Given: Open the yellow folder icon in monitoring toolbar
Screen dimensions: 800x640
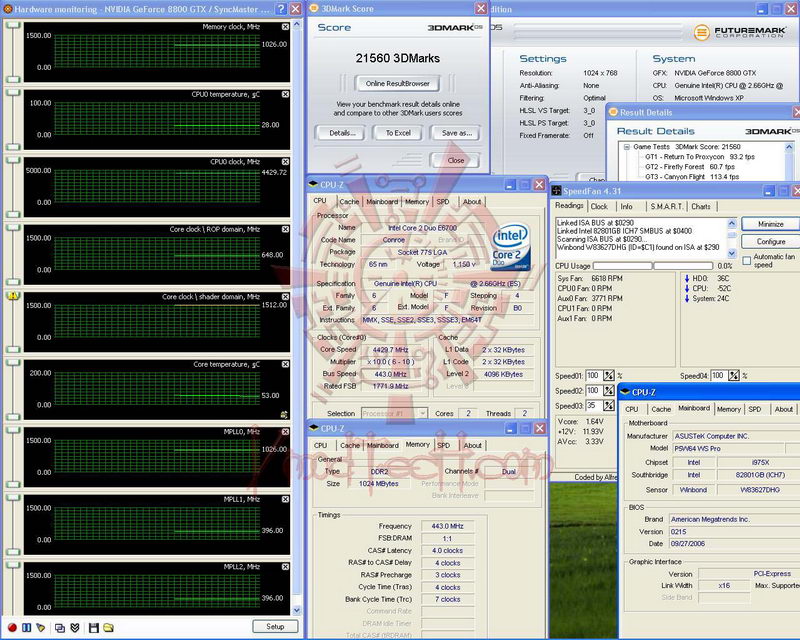Looking at the screenshot, I should (107, 627).
